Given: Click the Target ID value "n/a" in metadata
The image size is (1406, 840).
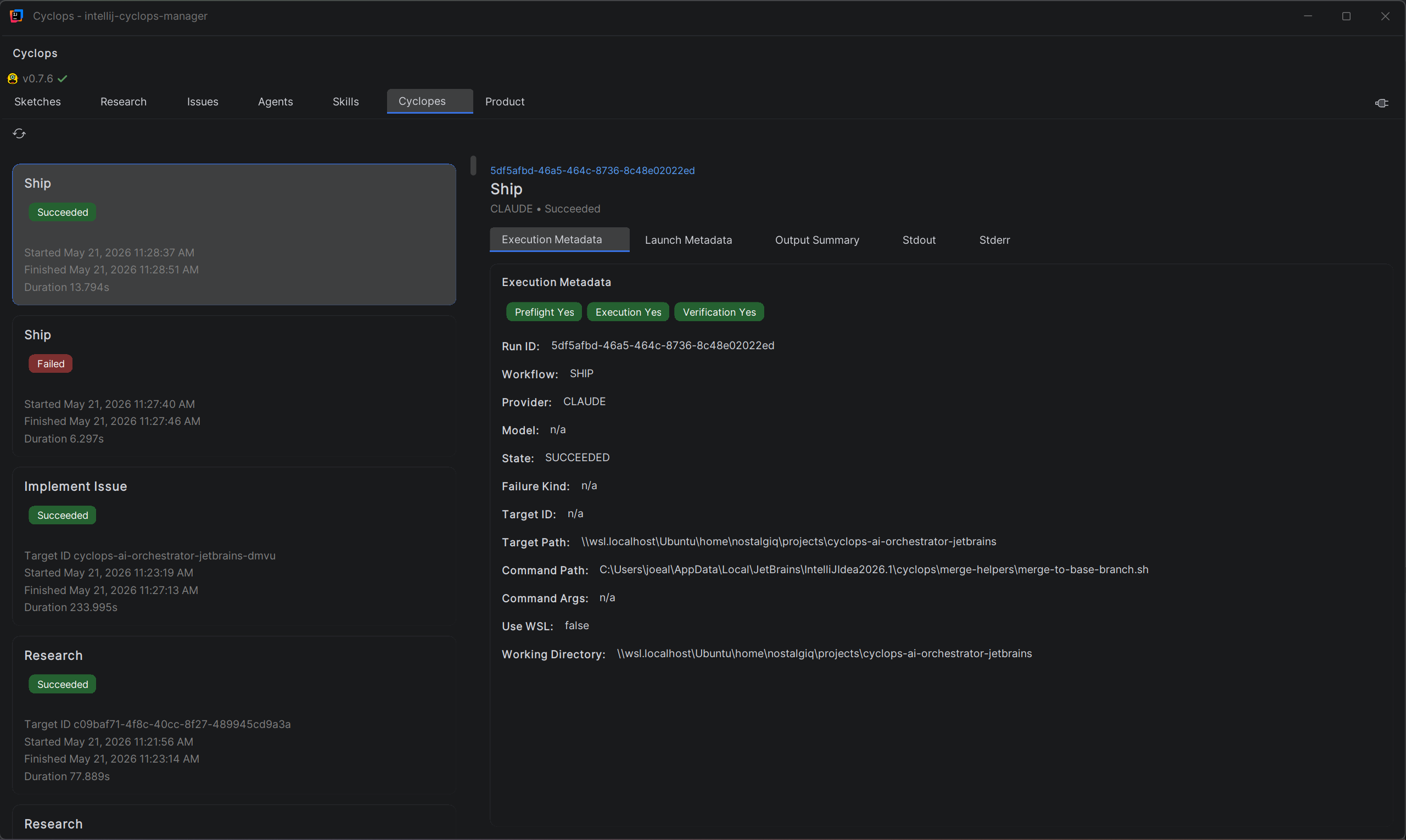Looking at the screenshot, I should (575, 513).
